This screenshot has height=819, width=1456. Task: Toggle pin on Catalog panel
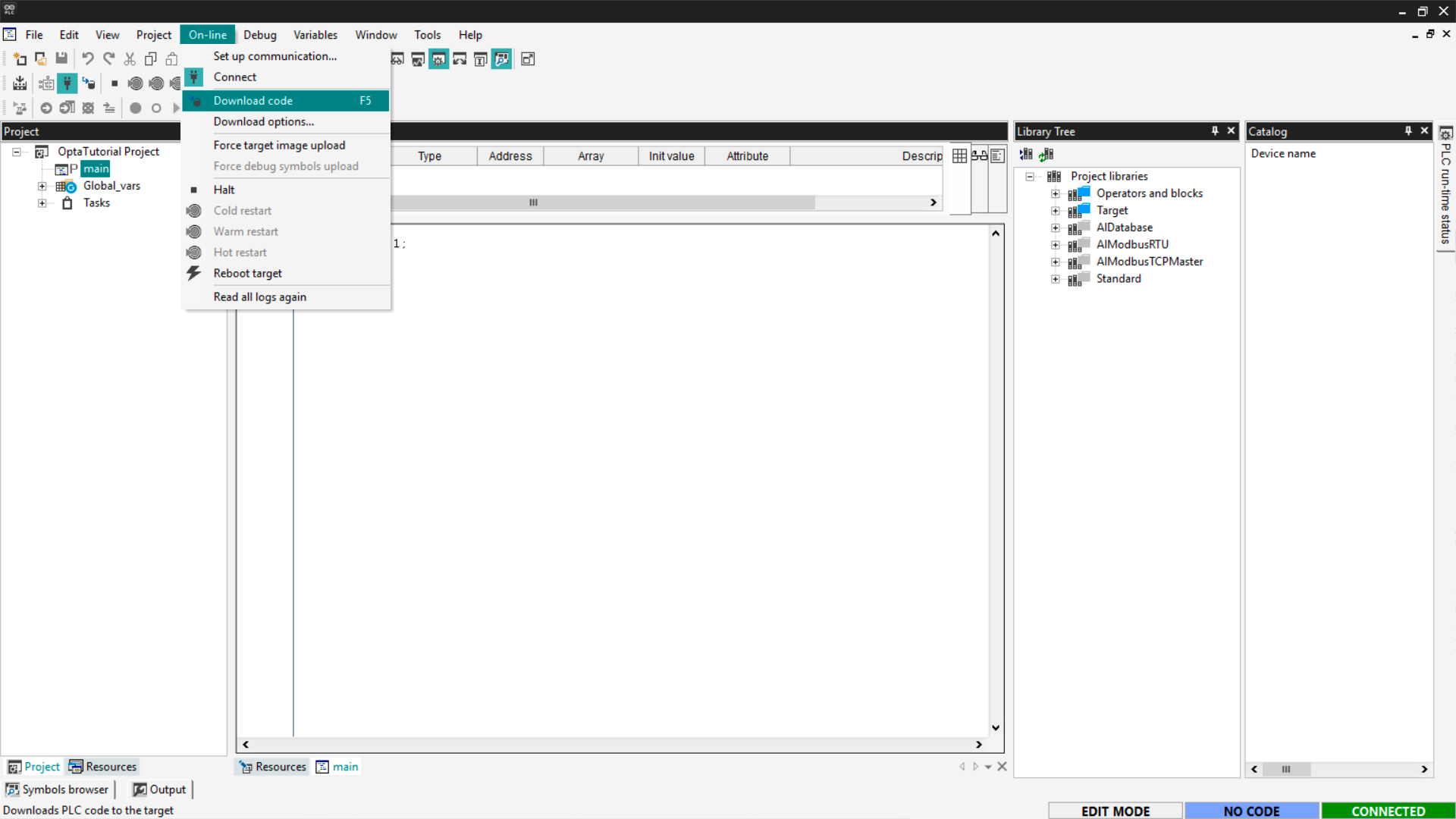pos(1408,131)
